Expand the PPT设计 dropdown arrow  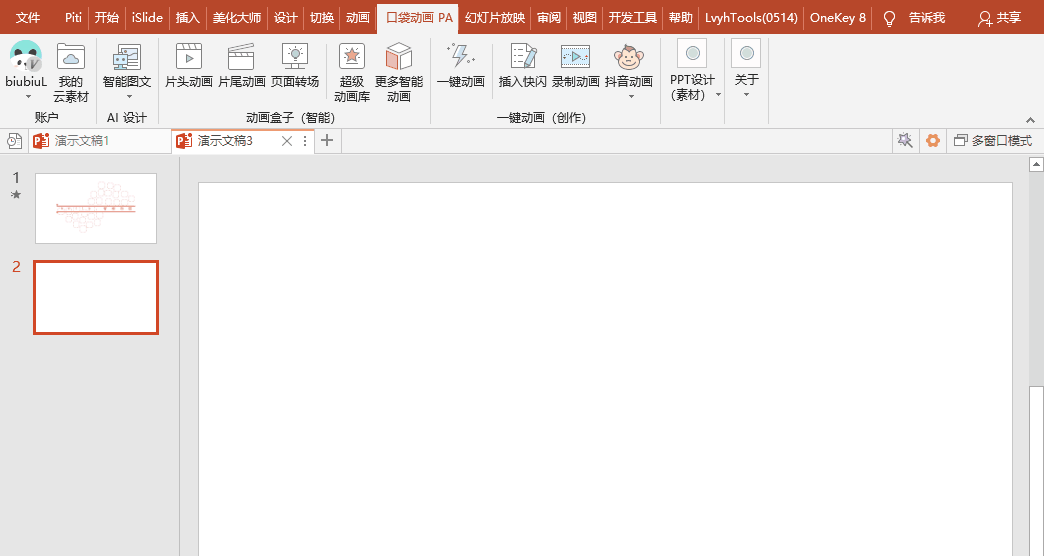click(718, 95)
